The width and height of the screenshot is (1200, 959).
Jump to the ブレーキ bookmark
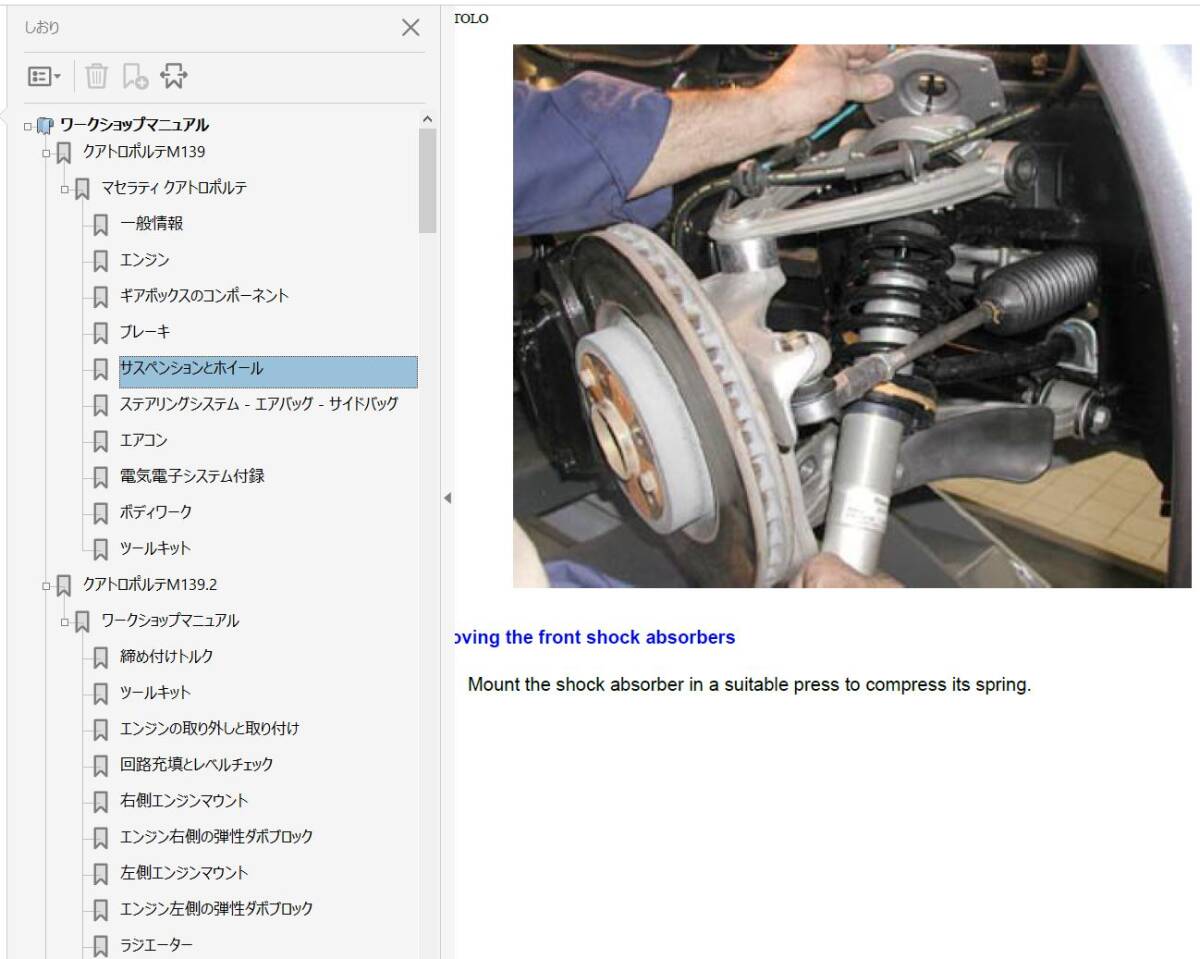[x=145, y=332]
